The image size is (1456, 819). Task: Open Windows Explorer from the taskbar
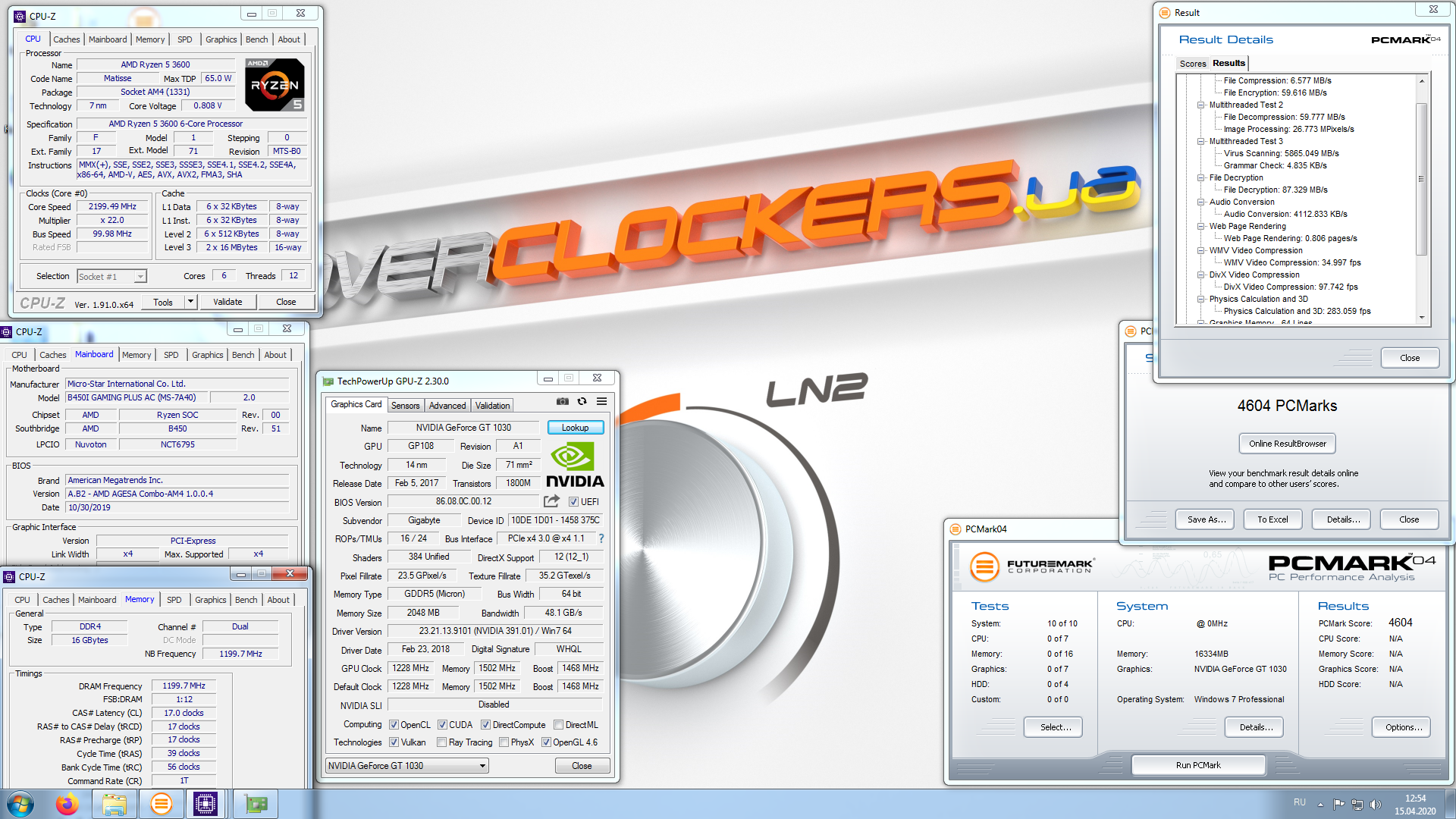tap(114, 804)
